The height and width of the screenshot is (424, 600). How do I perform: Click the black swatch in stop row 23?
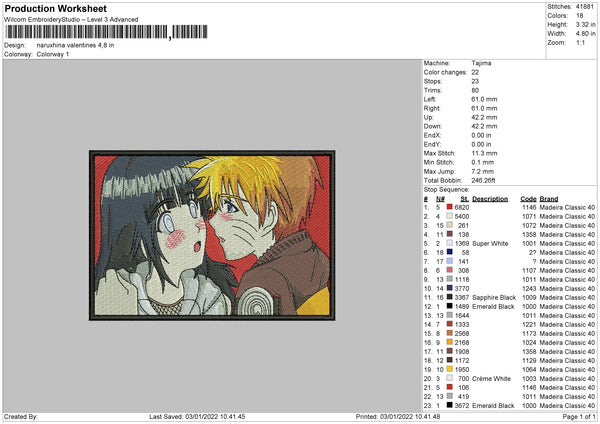click(x=450, y=405)
